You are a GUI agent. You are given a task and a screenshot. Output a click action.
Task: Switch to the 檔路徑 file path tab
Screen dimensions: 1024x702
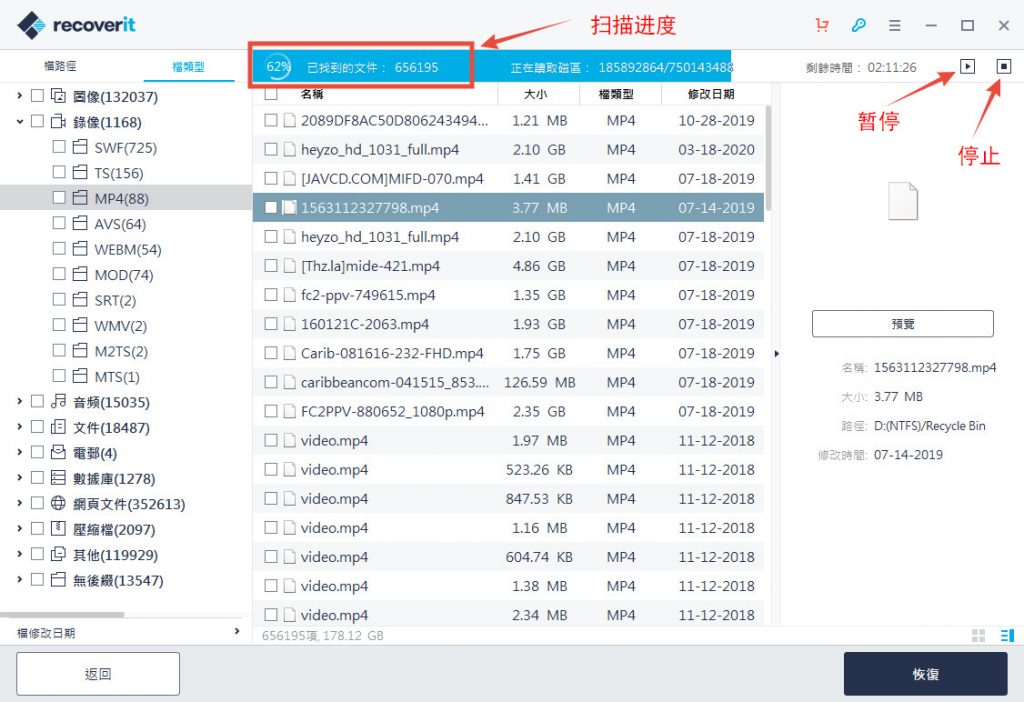(60, 66)
